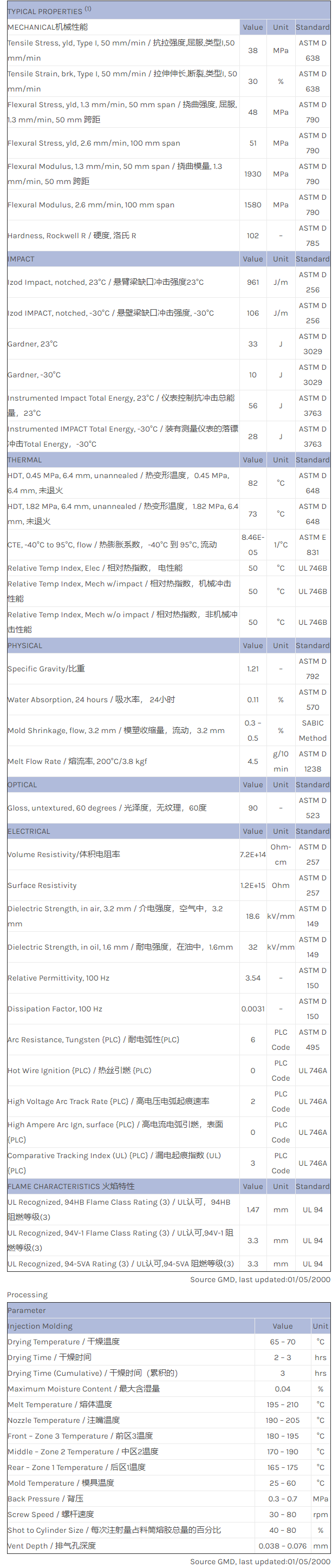The image size is (332, 1568).
Task: Select the THERMAL section header
Action: tap(25, 460)
